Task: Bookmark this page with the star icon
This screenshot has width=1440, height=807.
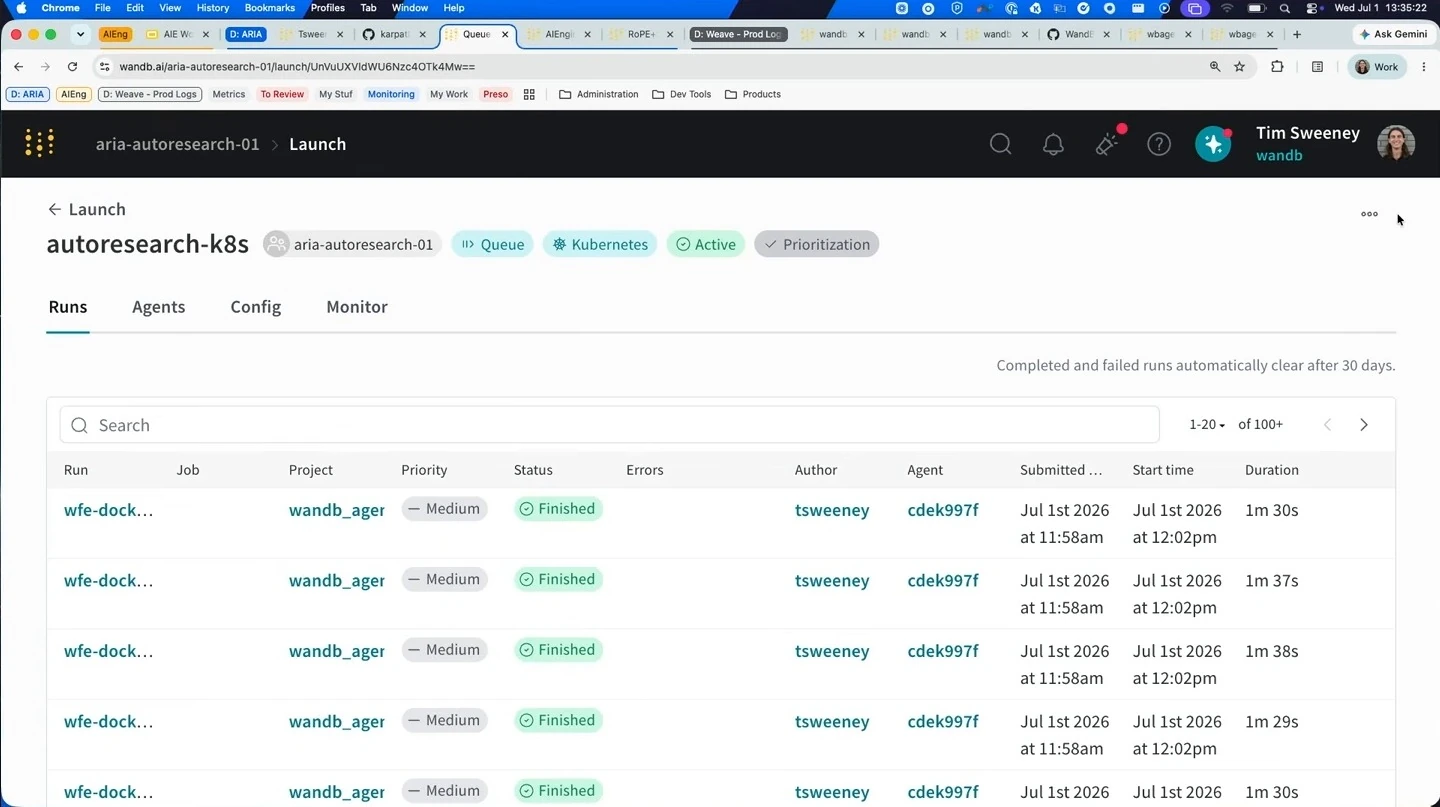Action: 1240,67
